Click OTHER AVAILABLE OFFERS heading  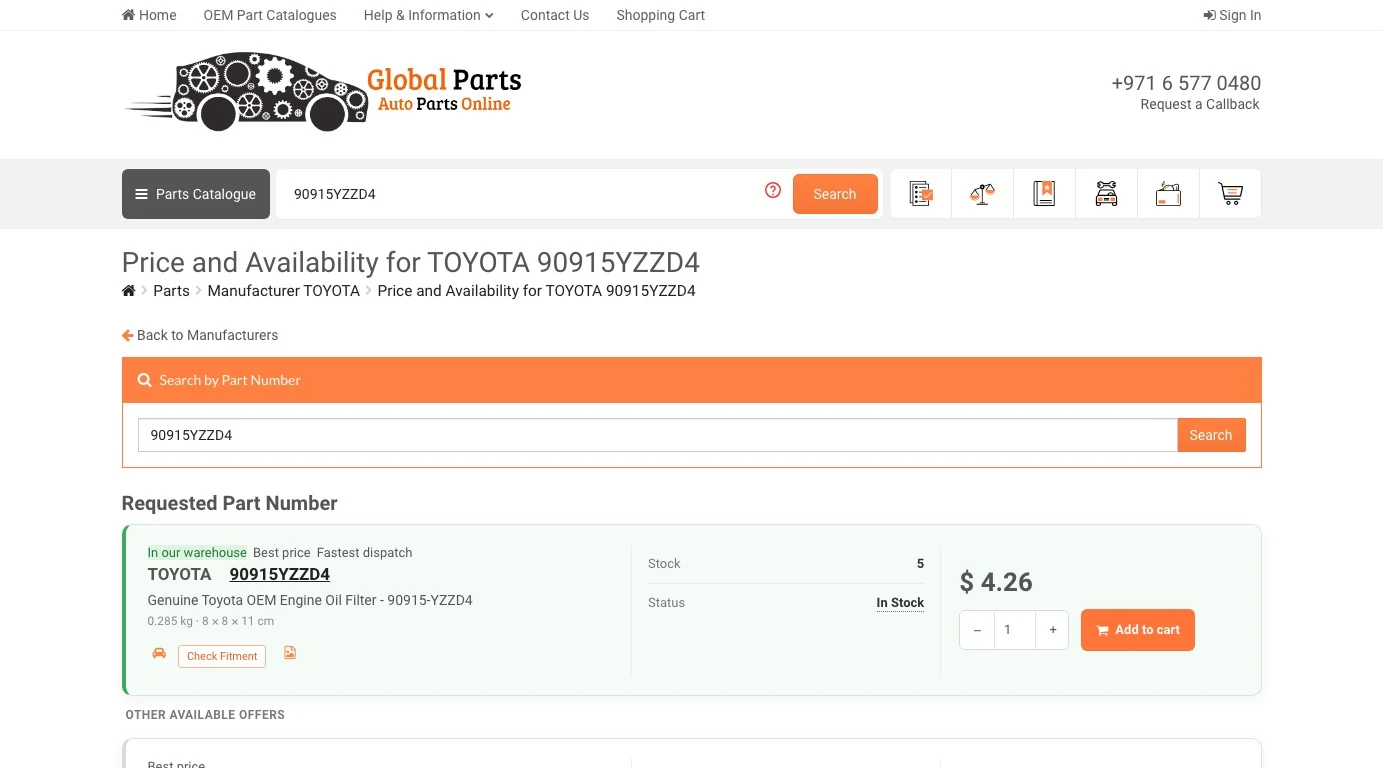pyautogui.click(x=205, y=715)
